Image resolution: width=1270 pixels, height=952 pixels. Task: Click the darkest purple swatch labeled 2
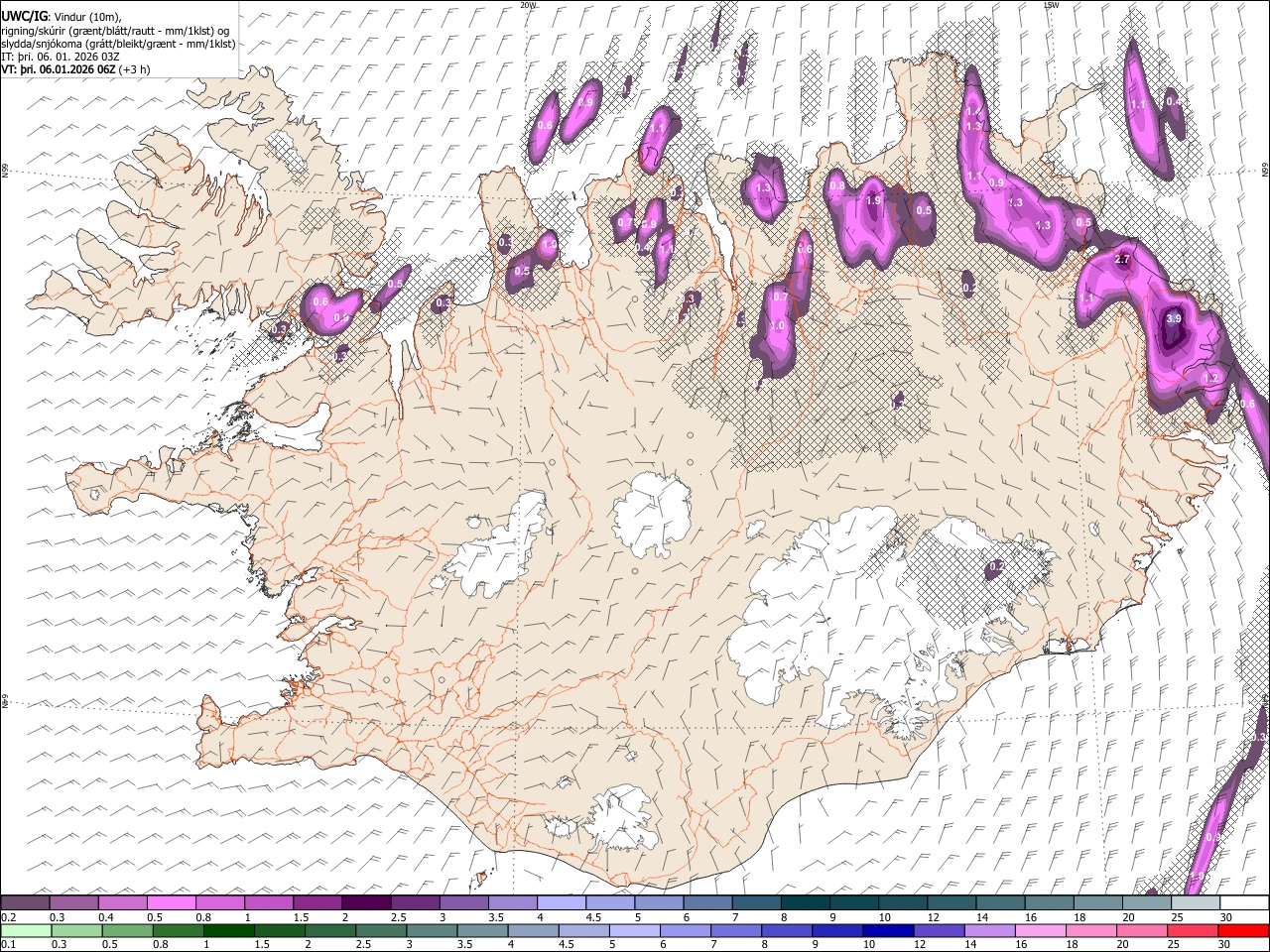click(x=366, y=902)
